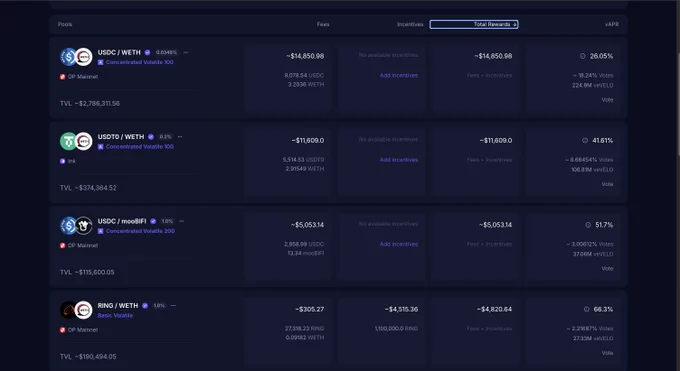Add incentives to the USDT0 / WETH pool
The height and width of the screenshot is (371, 680).
[x=399, y=160]
